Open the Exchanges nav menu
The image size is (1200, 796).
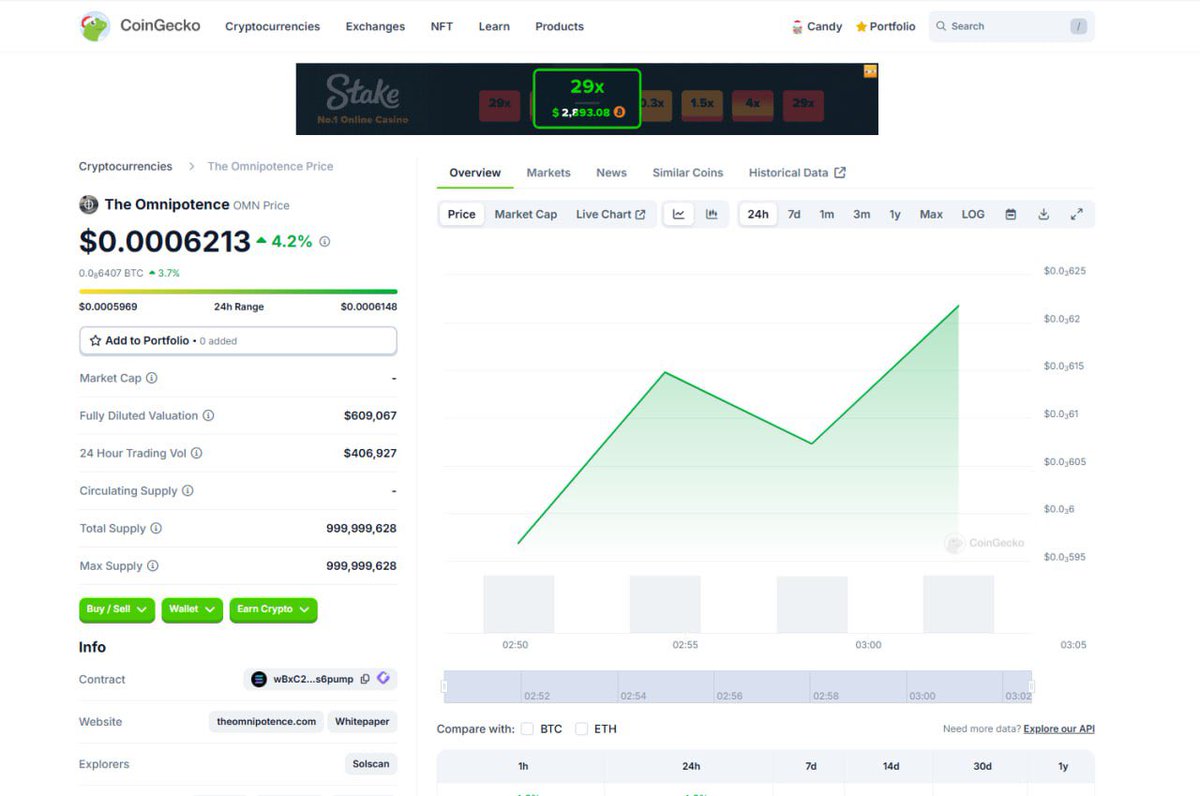pos(375,27)
